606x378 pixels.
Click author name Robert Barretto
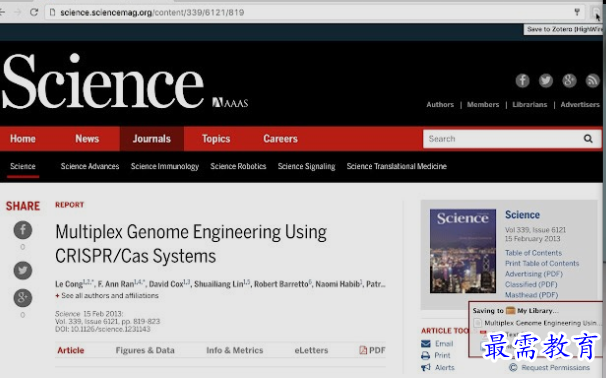(281, 284)
